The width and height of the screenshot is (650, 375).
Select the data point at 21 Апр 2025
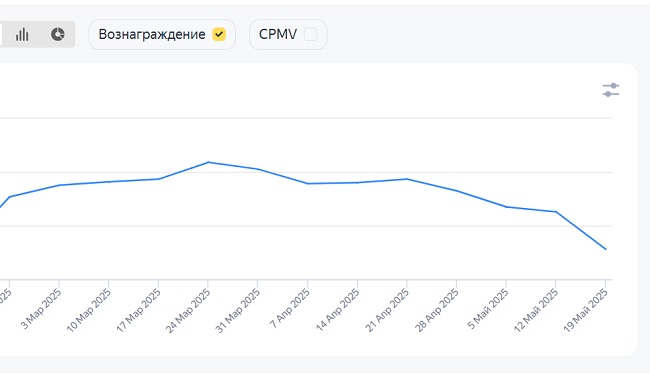pyautogui.click(x=407, y=179)
